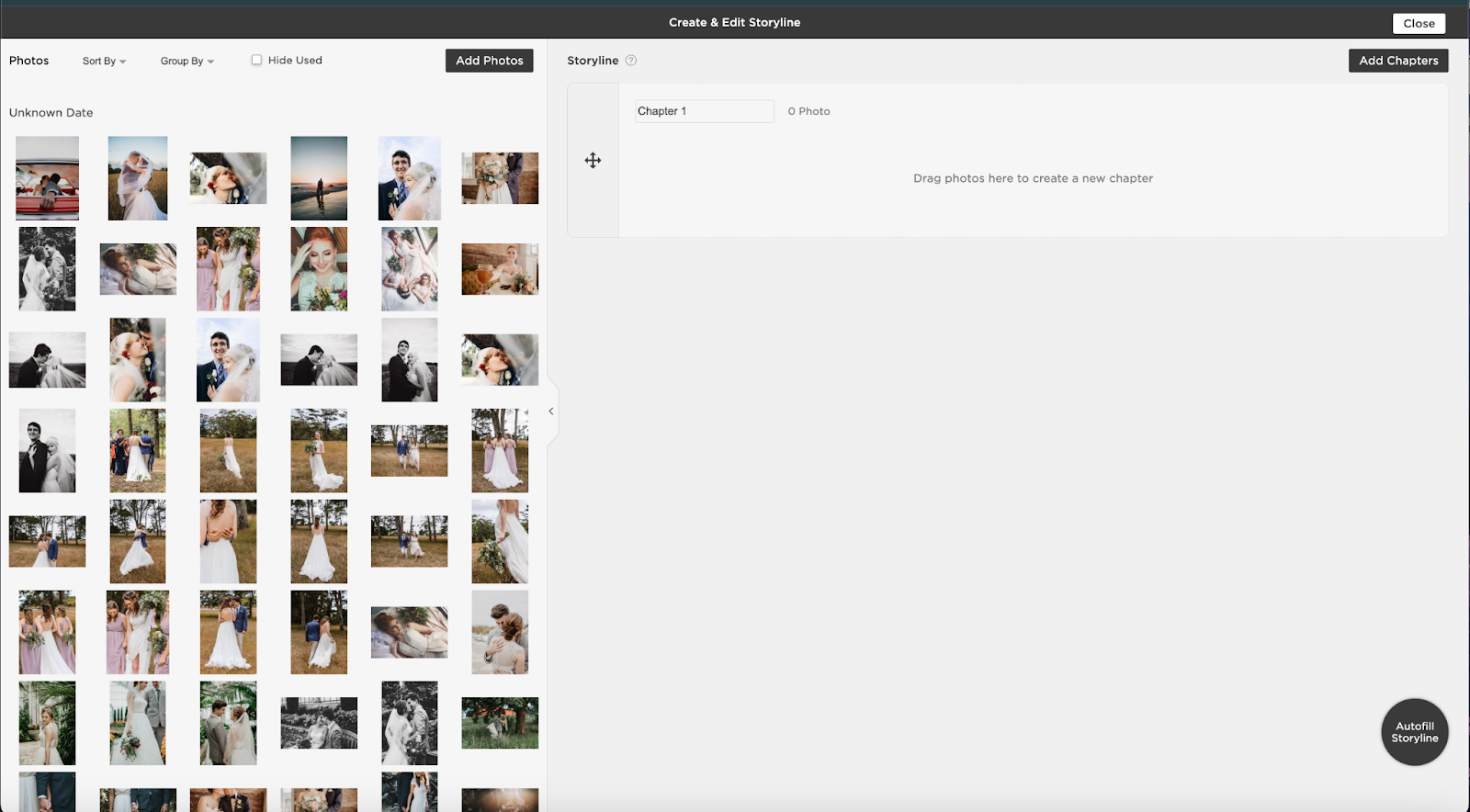The image size is (1470, 812).
Task: Collapse the Photos panel with the arrow
Action: point(550,412)
